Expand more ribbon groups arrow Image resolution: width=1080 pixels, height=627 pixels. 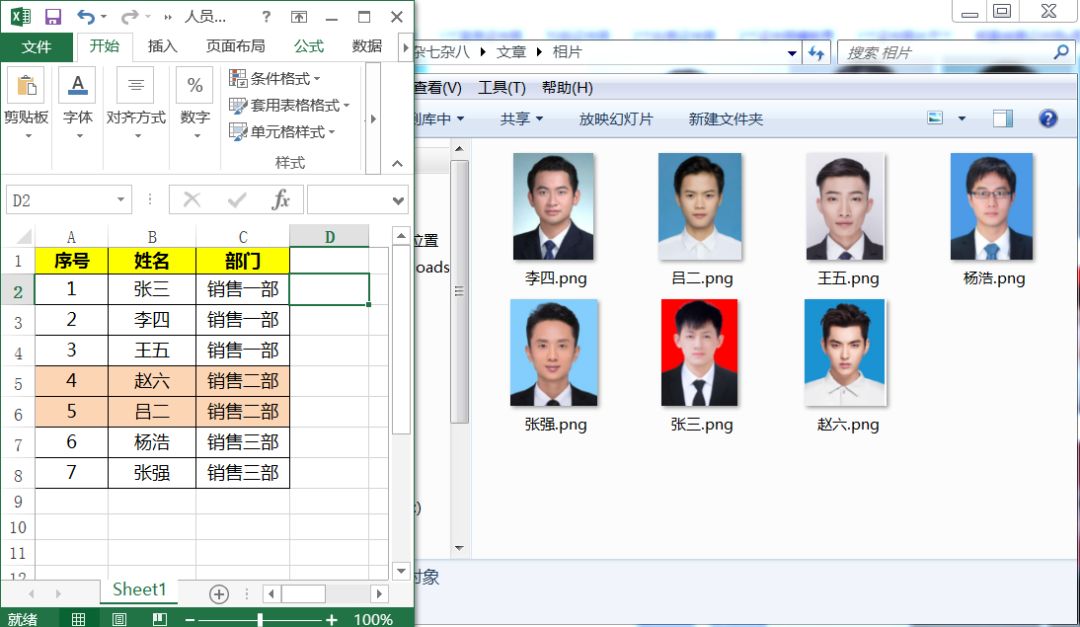pos(373,119)
